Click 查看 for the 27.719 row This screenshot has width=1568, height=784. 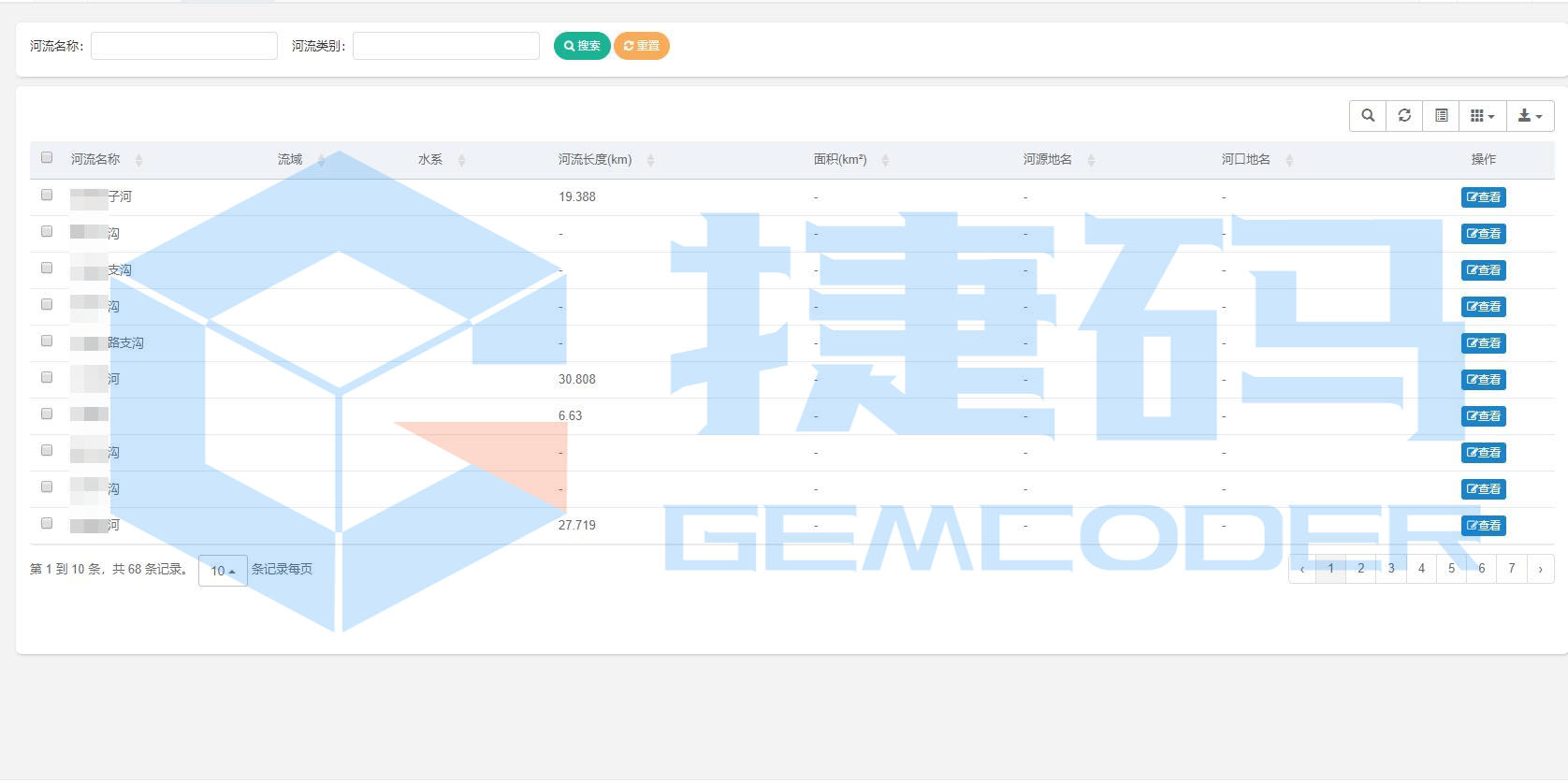1484,526
